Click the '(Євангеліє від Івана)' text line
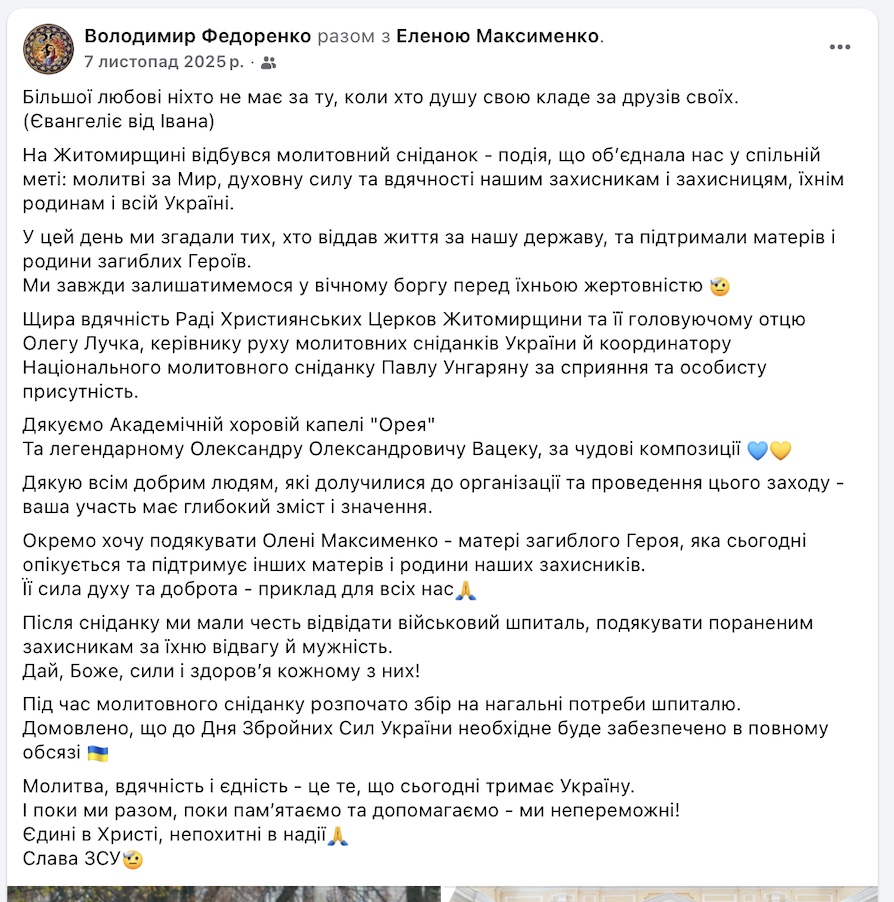 coord(119,121)
